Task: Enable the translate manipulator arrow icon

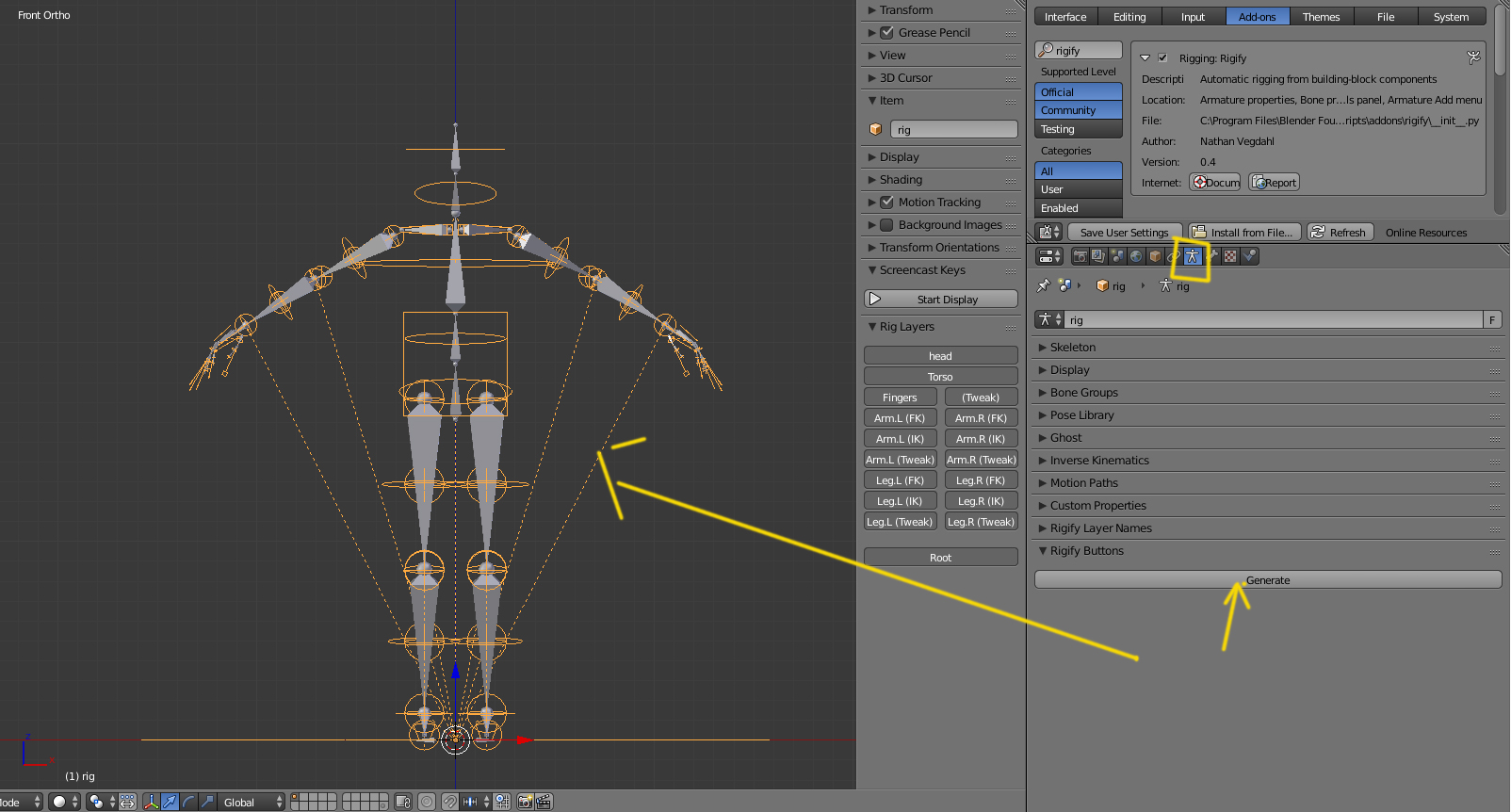Action: 171,802
